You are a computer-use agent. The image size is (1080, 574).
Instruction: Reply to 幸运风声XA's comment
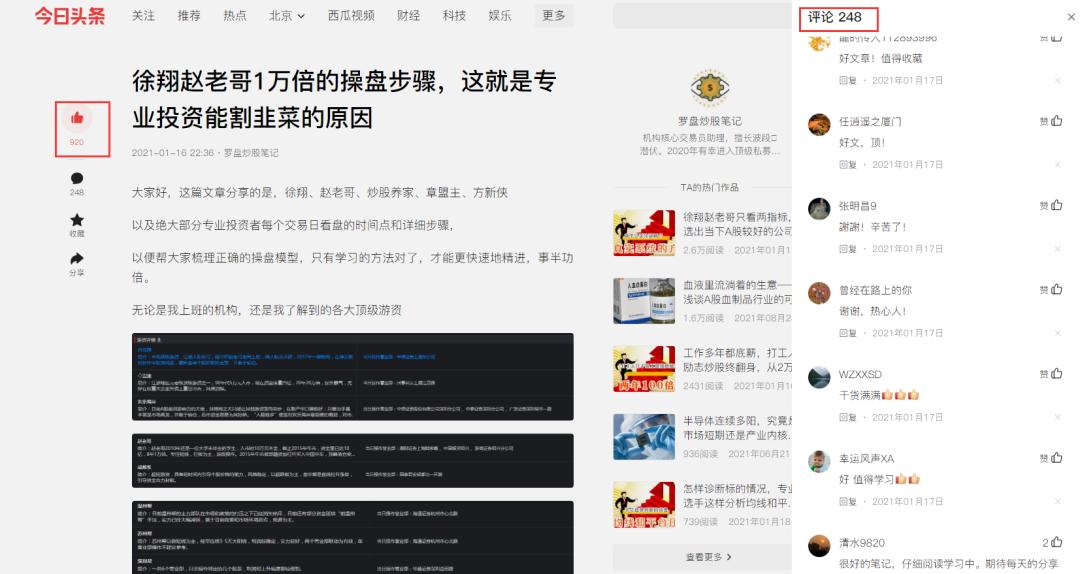click(848, 501)
